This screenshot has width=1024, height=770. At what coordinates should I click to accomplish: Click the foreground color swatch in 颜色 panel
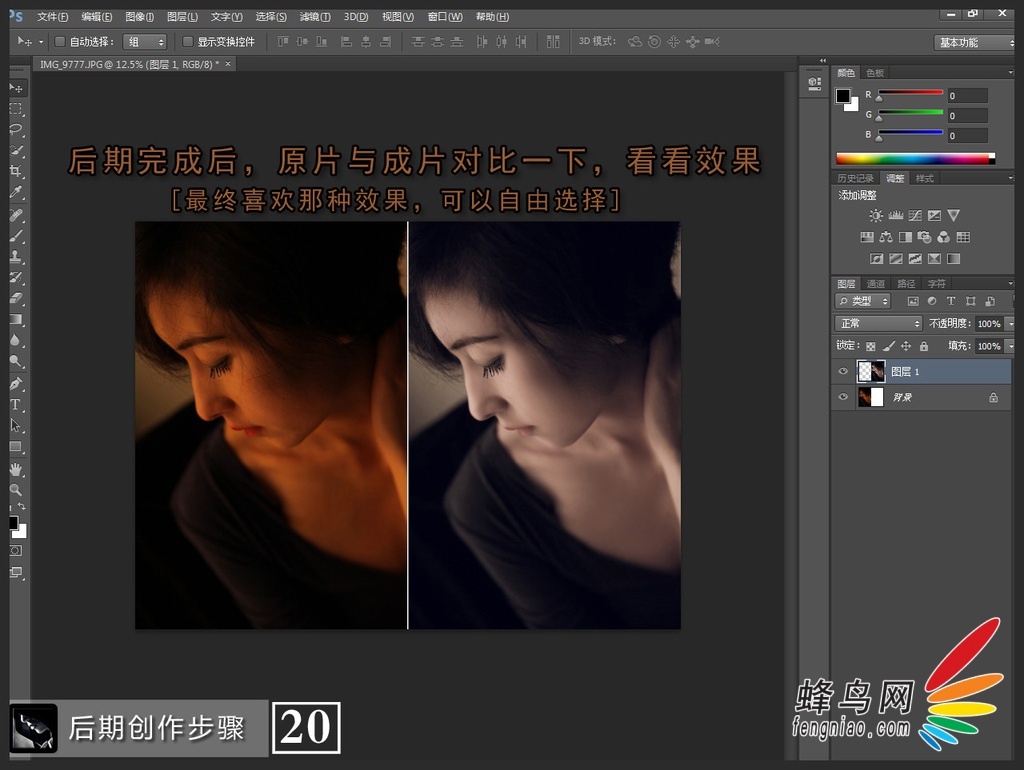click(x=843, y=97)
